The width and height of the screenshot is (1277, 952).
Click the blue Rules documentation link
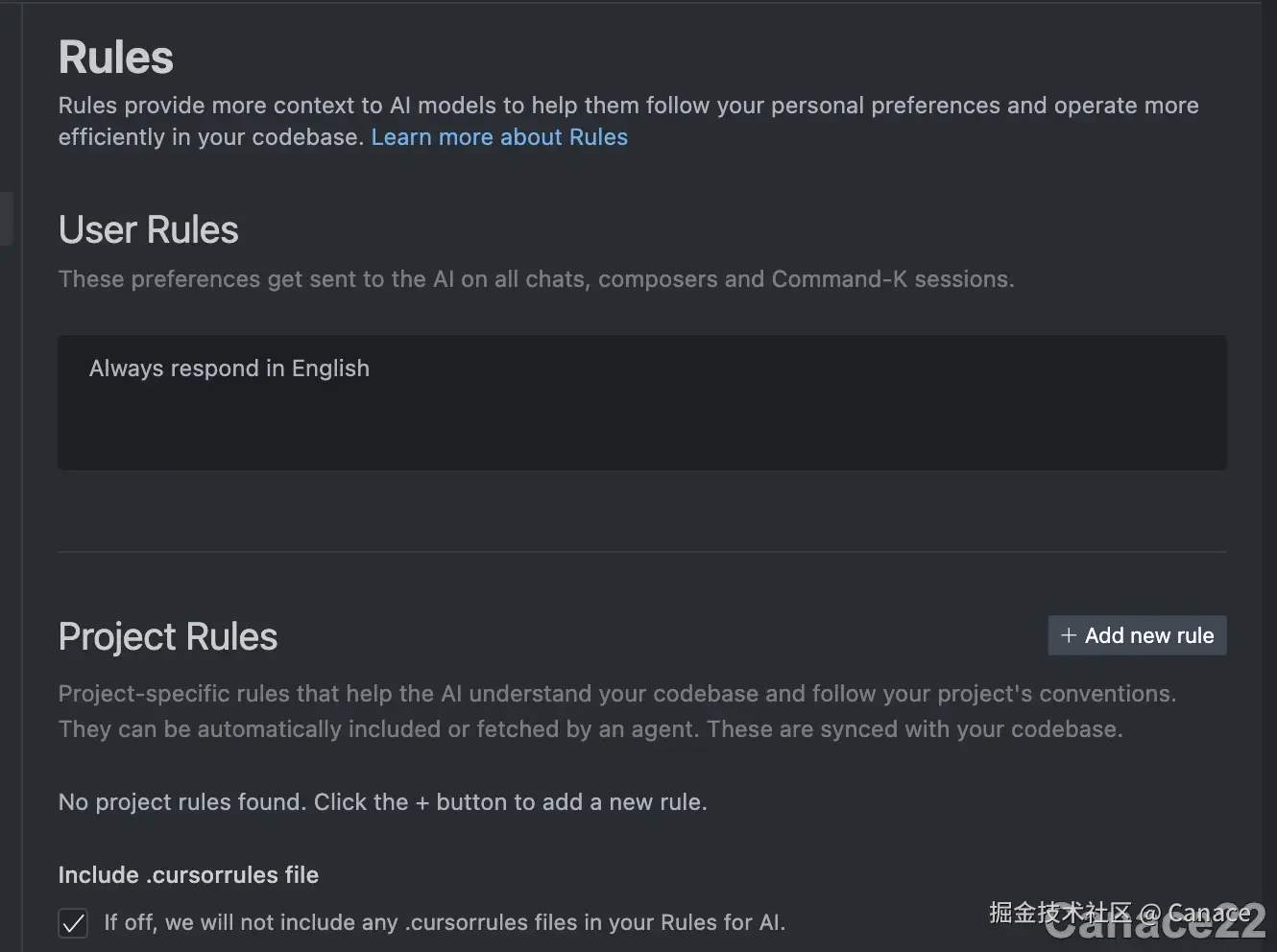[499, 137]
